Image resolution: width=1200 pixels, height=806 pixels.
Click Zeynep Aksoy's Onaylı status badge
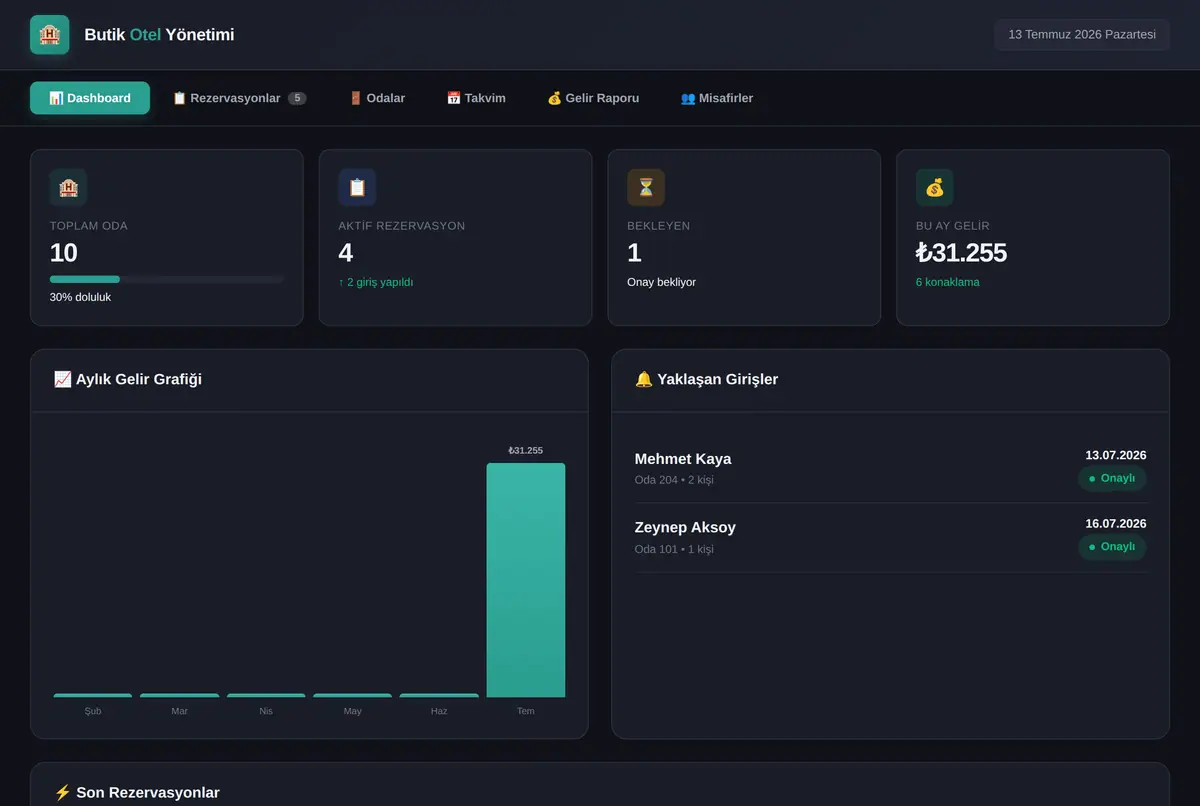(1112, 547)
